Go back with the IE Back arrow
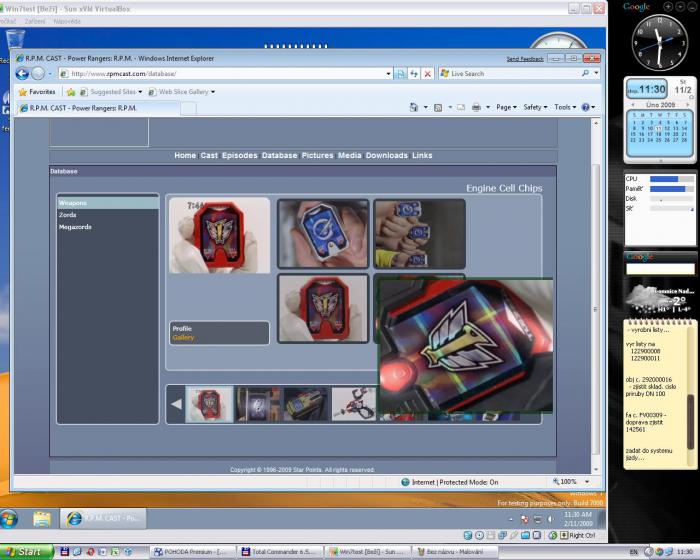Screen dimensions: 700x560 coord(22,74)
